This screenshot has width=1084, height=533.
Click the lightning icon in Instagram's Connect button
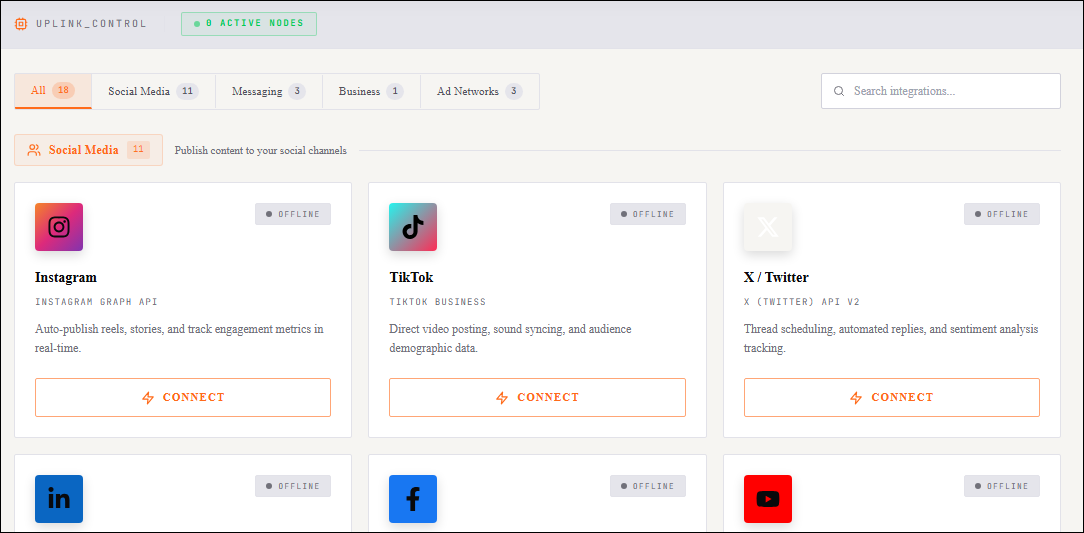click(x=147, y=398)
